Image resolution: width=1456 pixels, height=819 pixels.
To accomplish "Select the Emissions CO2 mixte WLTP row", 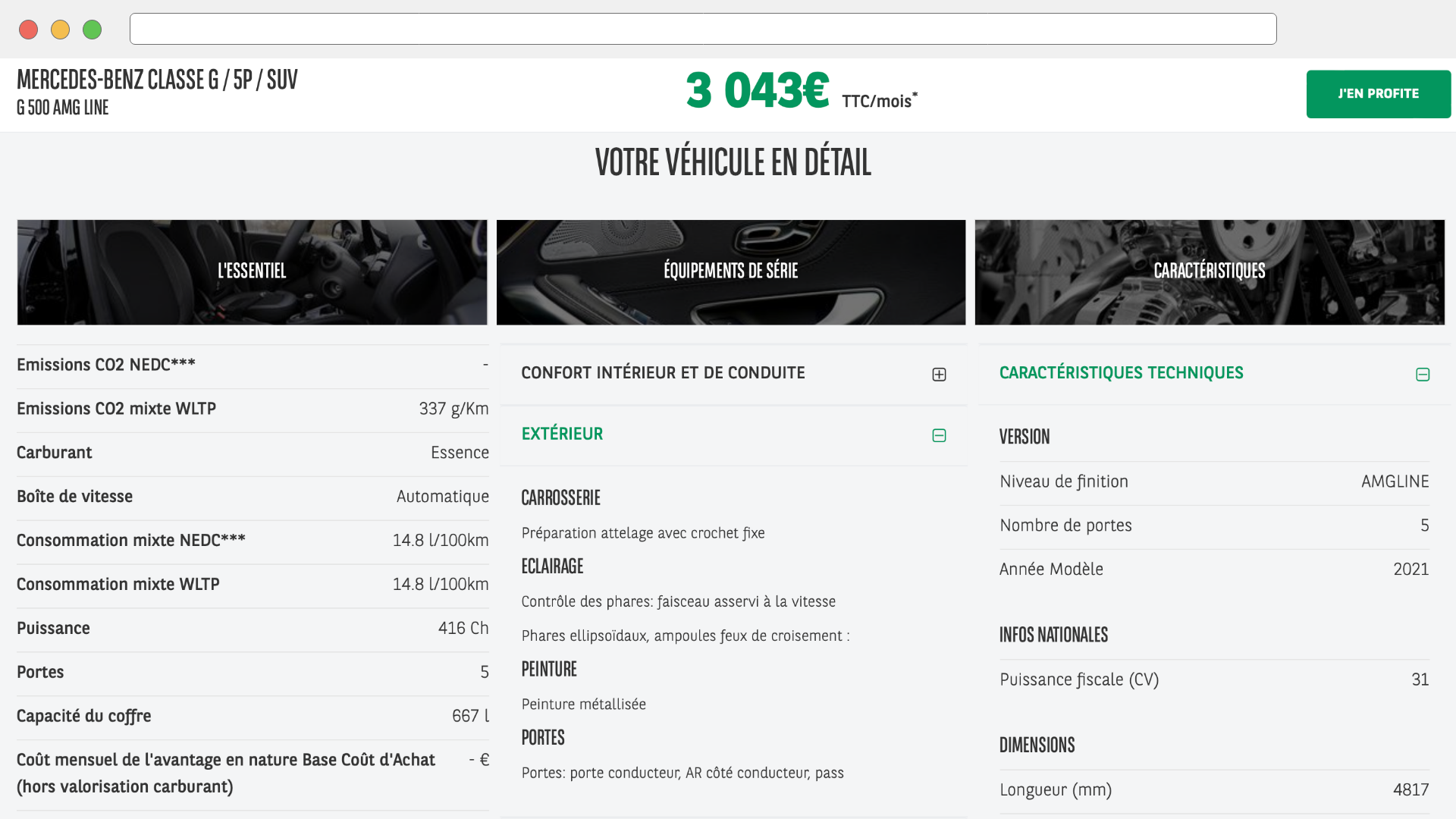I will tap(253, 409).
